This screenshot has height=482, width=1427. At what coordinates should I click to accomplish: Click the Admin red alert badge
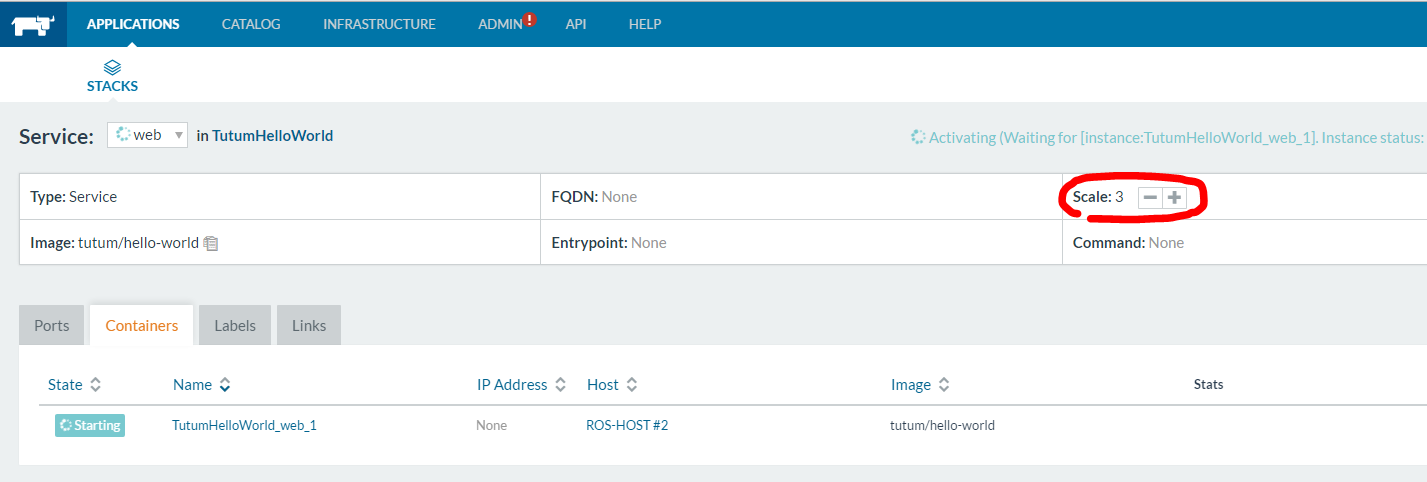coord(530,19)
